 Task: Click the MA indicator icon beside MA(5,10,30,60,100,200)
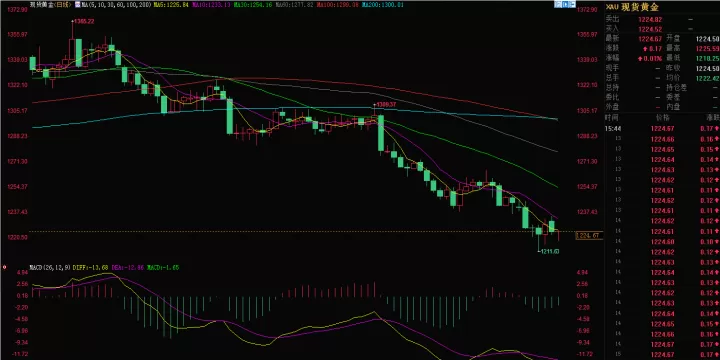(x=79, y=4)
